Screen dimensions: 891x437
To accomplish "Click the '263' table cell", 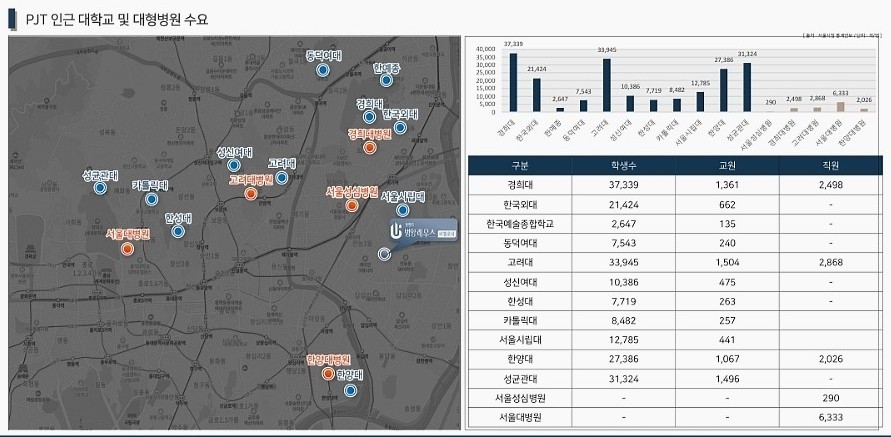I will [x=727, y=301].
